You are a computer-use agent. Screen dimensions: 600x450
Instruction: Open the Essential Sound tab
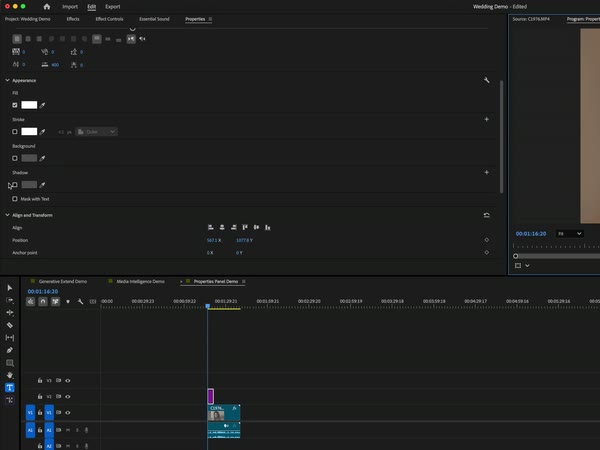(154, 19)
